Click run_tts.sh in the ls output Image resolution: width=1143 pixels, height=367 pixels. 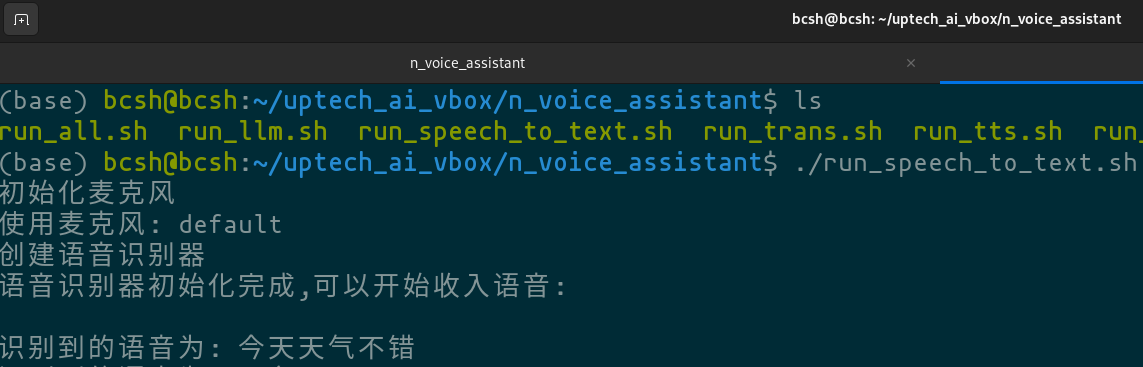coord(988,132)
